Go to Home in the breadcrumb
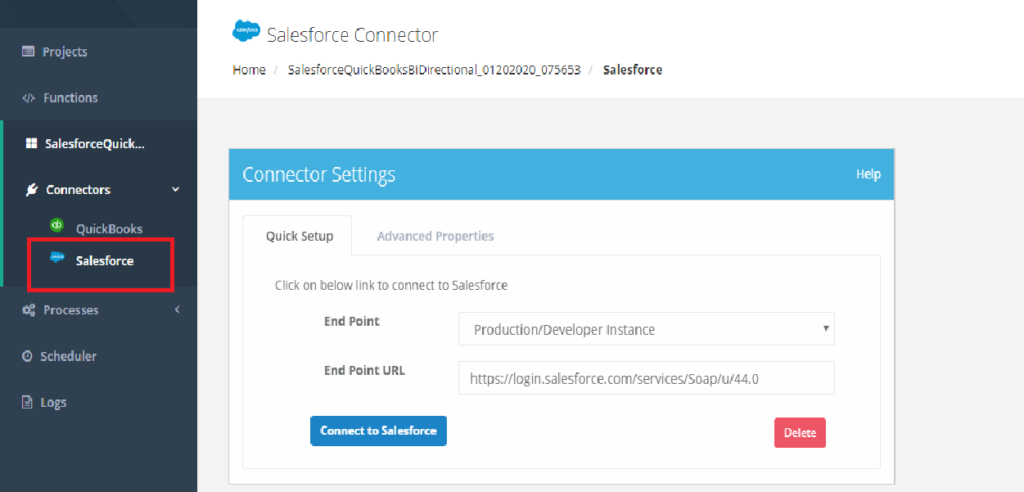The image size is (1024, 492). (249, 70)
